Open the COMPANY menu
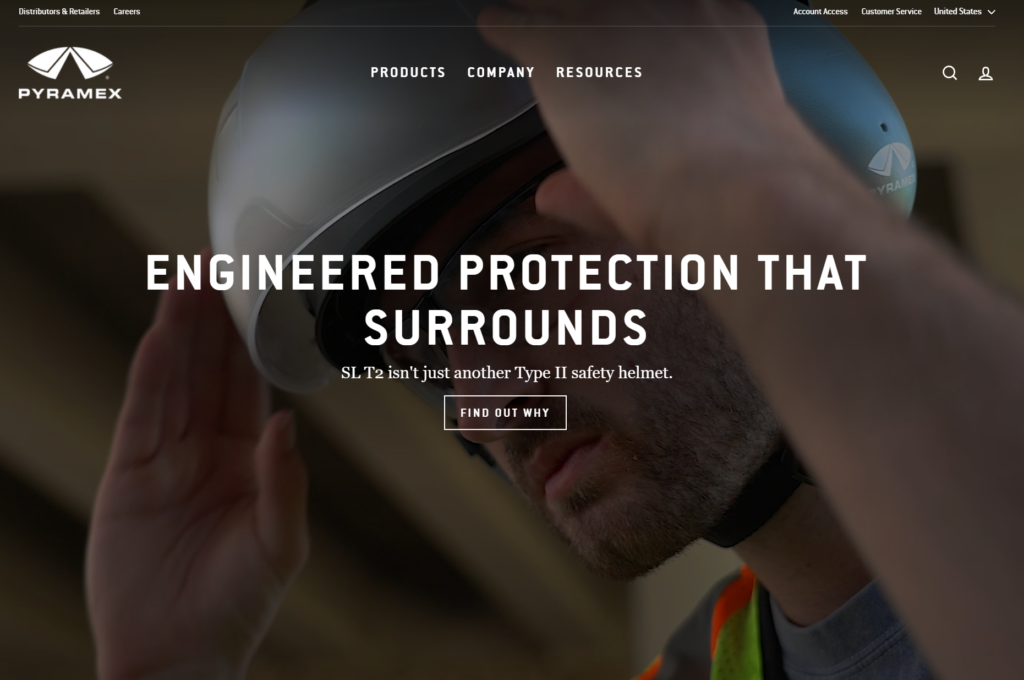The height and width of the screenshot is (680, 1024). [501, 73]
